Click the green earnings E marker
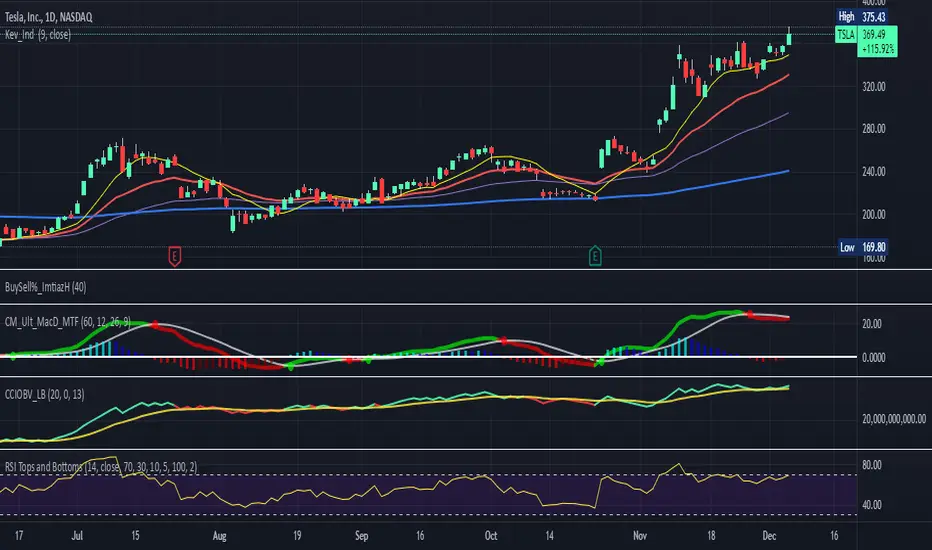 (597, 256)
